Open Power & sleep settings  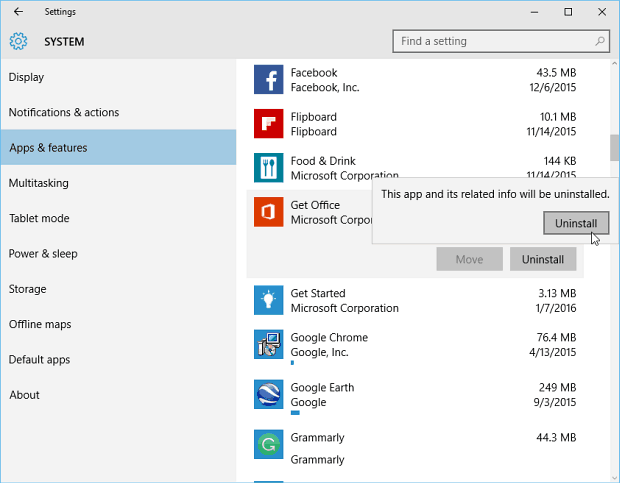coord(119,253)
